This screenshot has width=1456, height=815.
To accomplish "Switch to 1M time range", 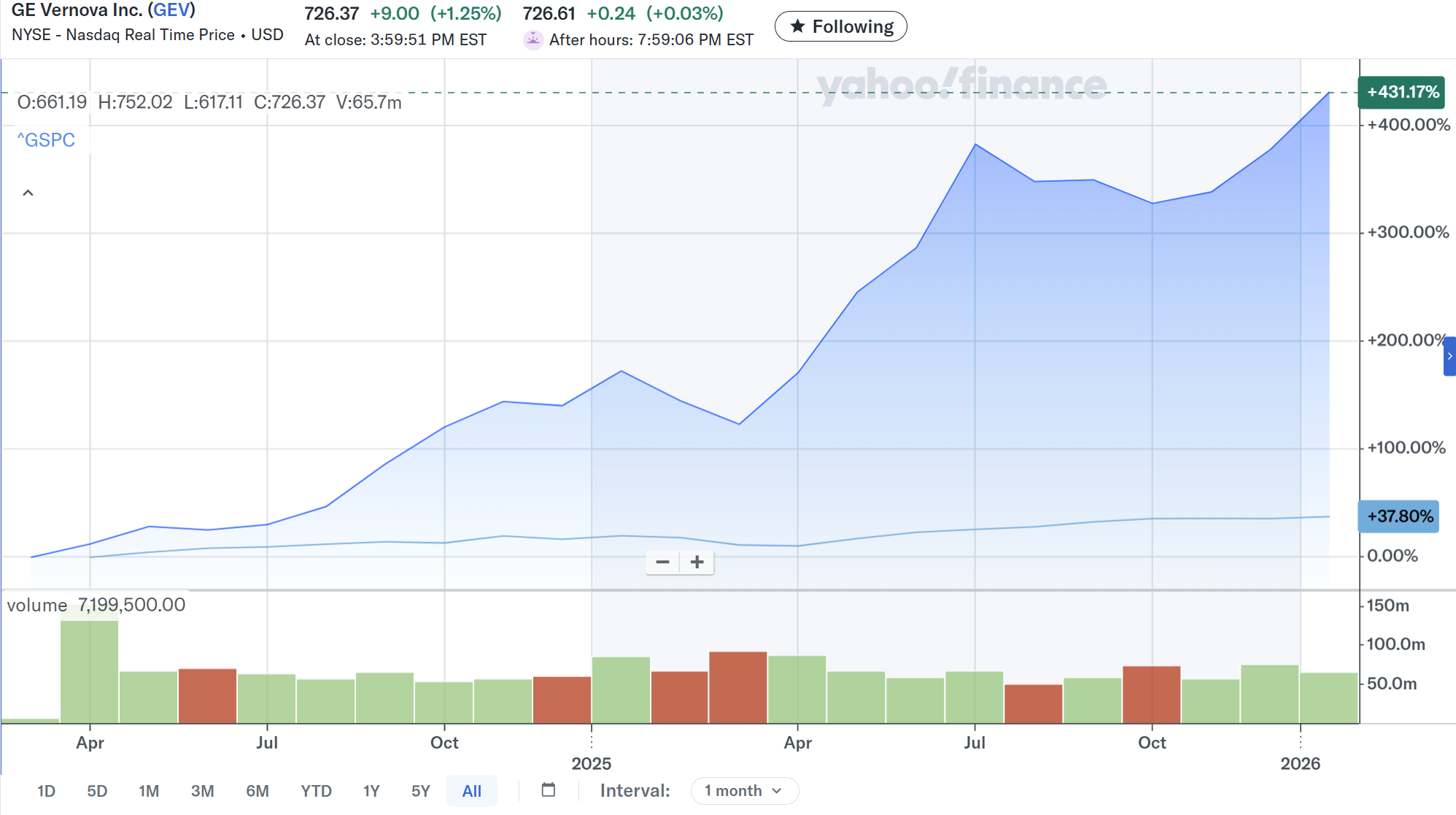I will (149, 791).
